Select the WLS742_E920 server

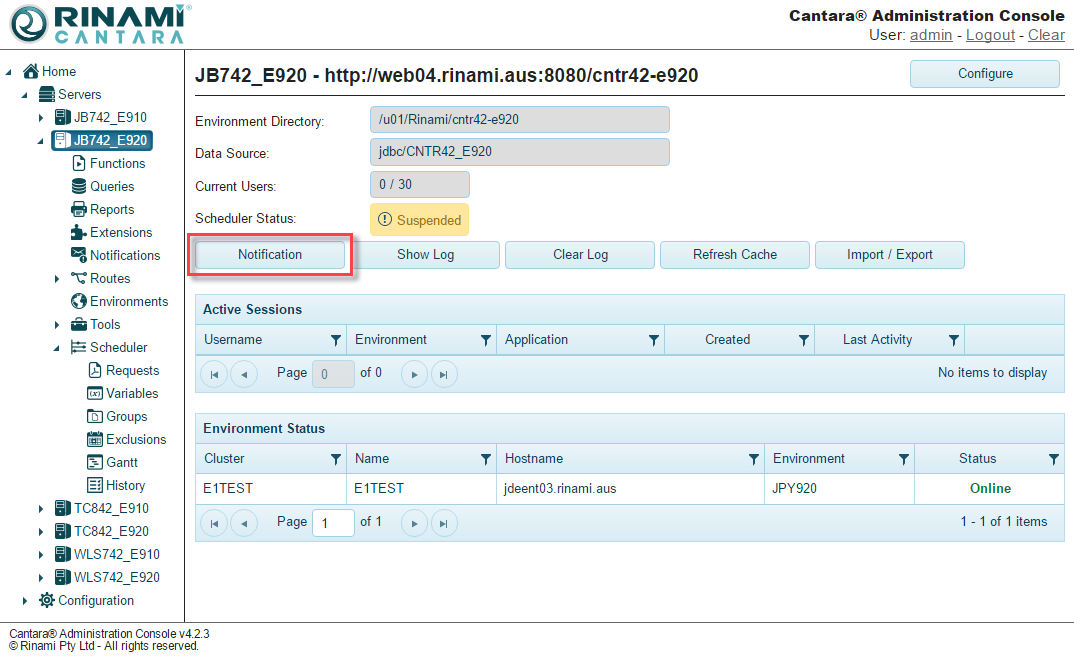click(116, 577)
